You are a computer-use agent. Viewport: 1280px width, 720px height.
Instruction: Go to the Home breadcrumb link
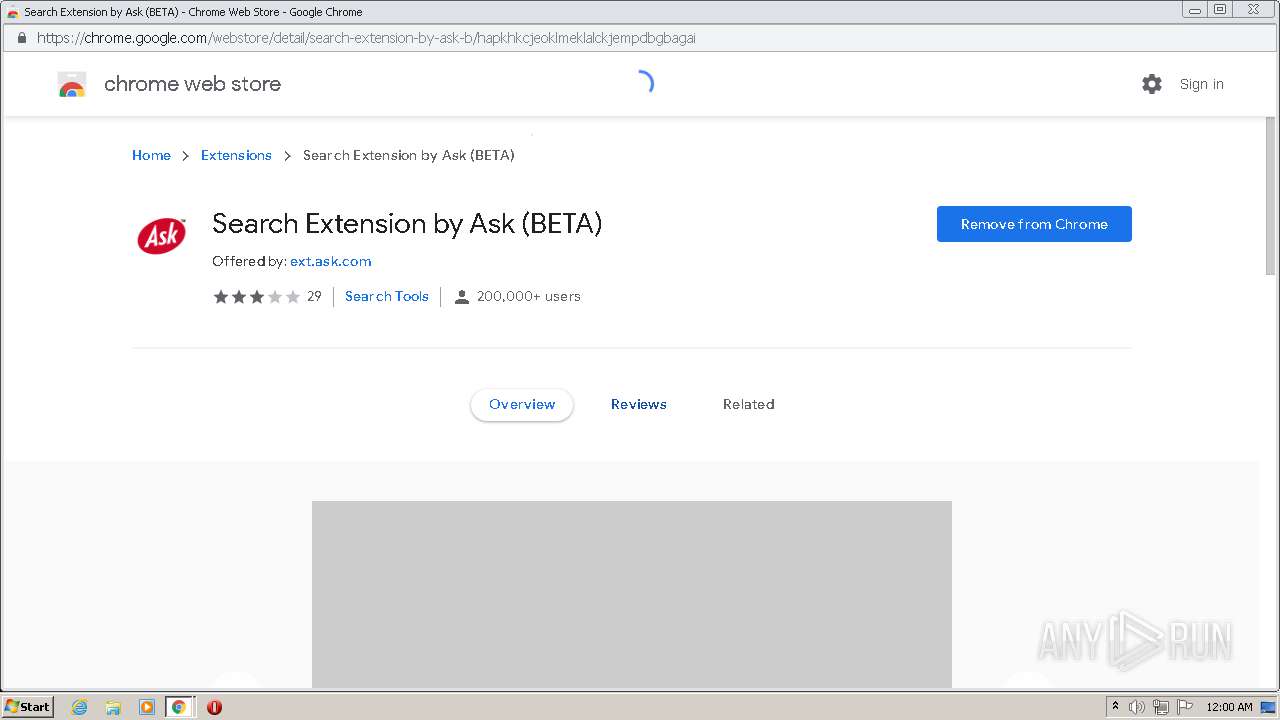(151, 155)
